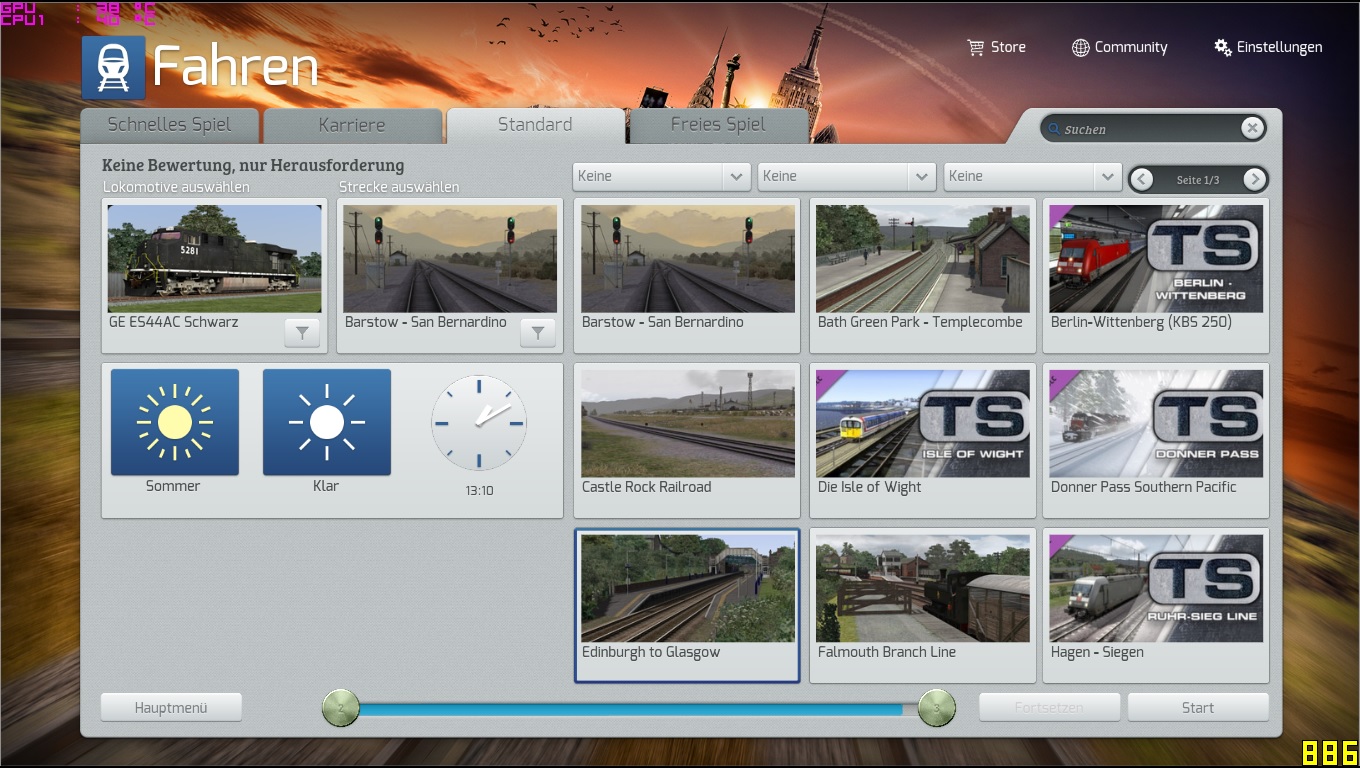Choose the Castle Rock Railroad route
This screenshot has width=1360, height=768.
[688, 440]
